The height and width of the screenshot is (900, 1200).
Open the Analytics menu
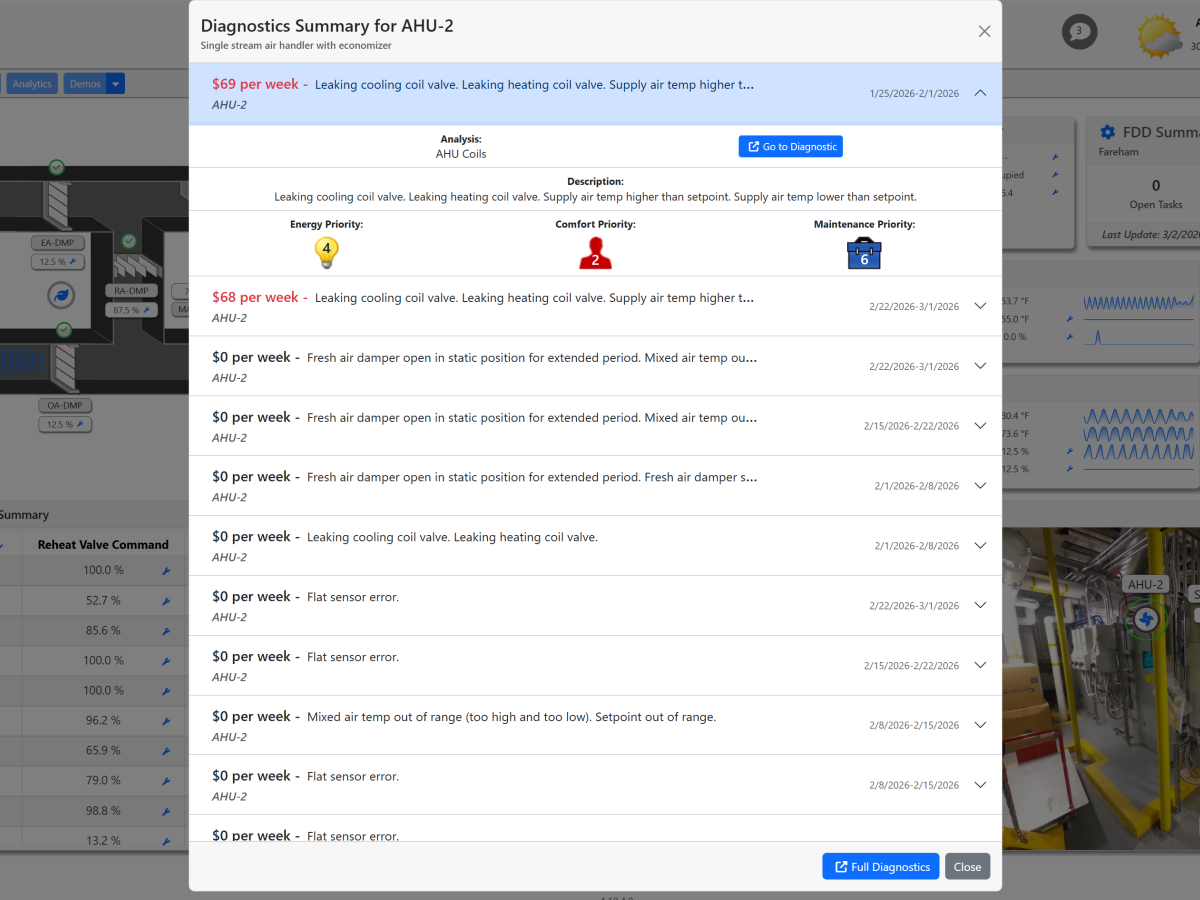pos(32,84)
